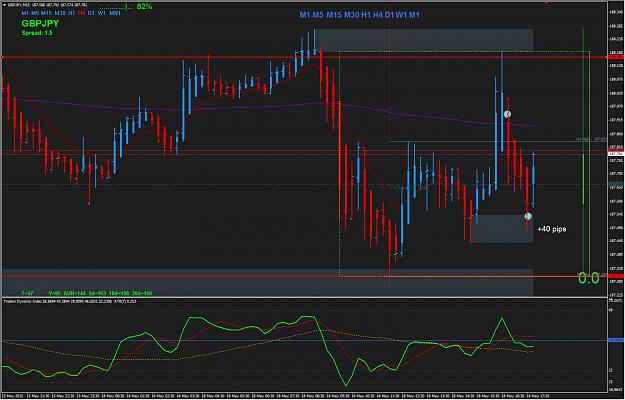
Task: Click the blue level marker on the indicator scale
Action: click(x=616, y=340)
